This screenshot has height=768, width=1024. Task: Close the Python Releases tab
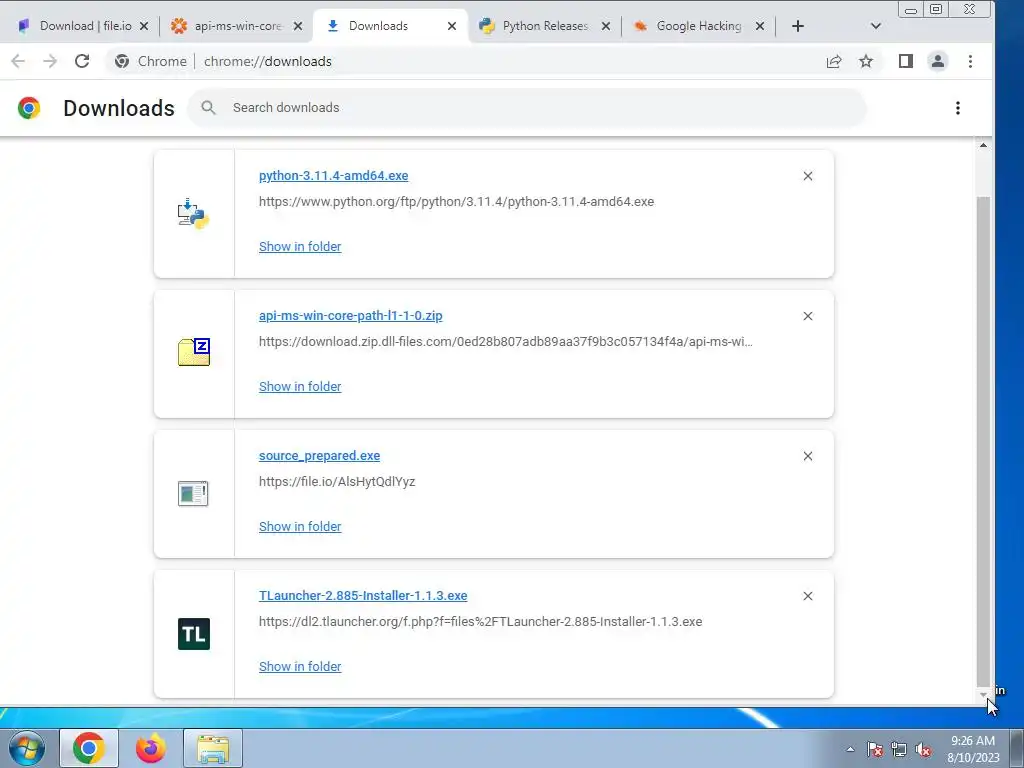click(x=606, y=26)
